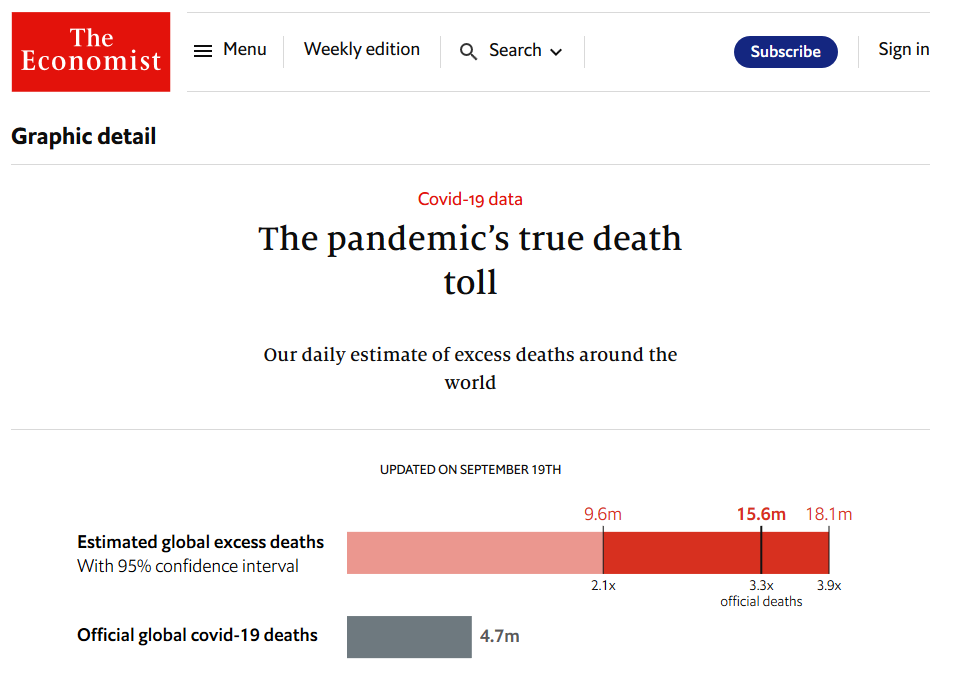
Task: Open the Graphic detail section
Action: [84, 136]
